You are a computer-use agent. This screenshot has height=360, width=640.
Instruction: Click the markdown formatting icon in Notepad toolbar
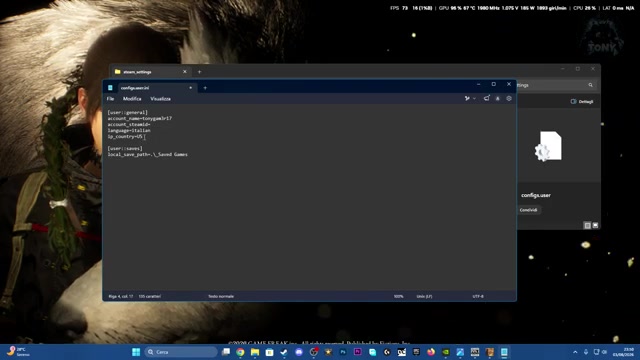[x=487, y=98]
